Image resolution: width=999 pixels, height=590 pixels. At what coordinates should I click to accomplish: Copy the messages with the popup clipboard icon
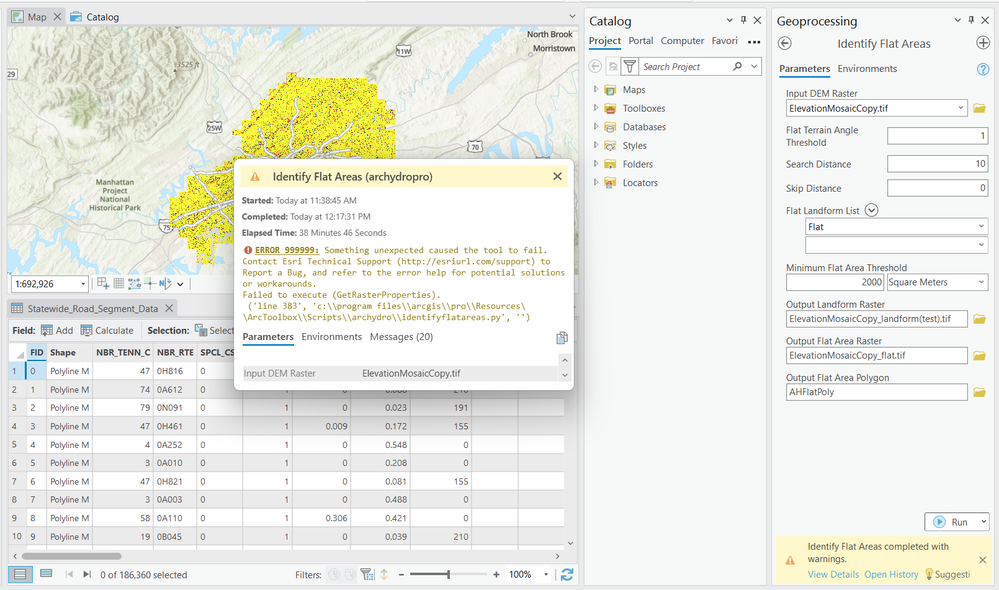point(561,338)
